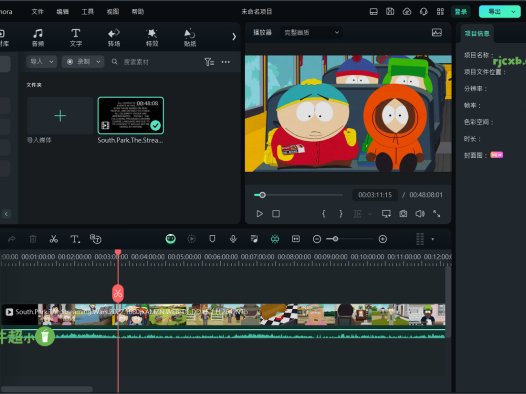Switch to the 贴纸 stickers tab
This screenshot has height=394, width=526.
click(190, 38)
